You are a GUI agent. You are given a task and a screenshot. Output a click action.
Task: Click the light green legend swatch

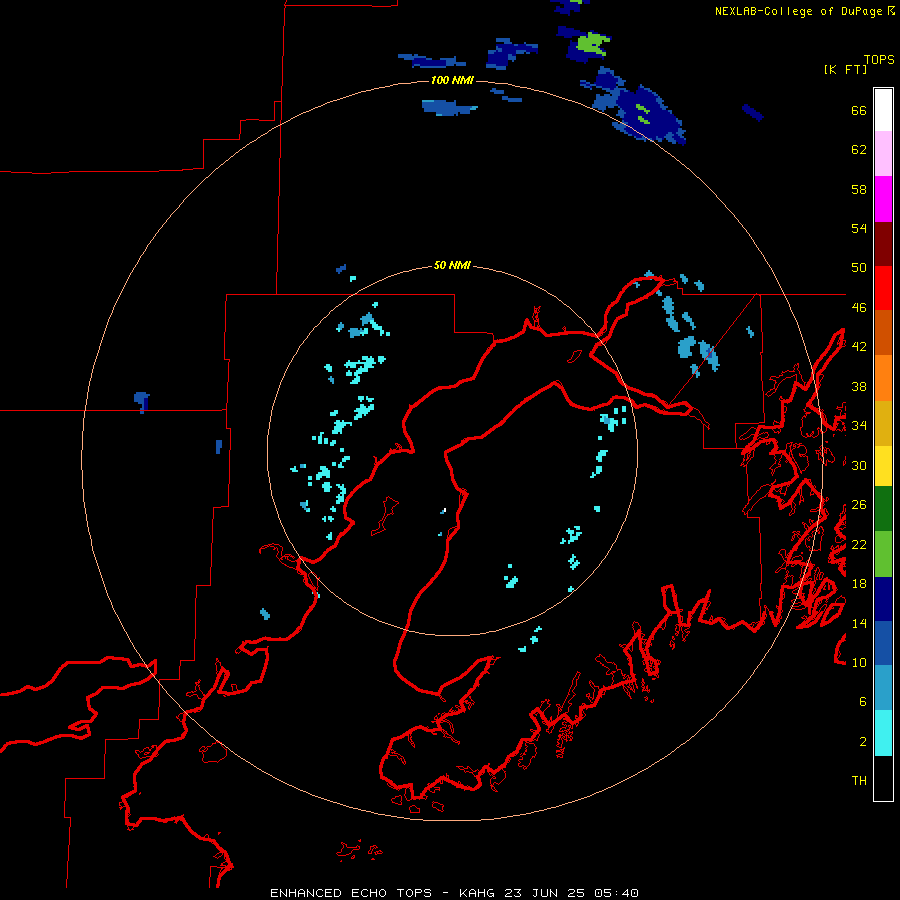[883, 554]
